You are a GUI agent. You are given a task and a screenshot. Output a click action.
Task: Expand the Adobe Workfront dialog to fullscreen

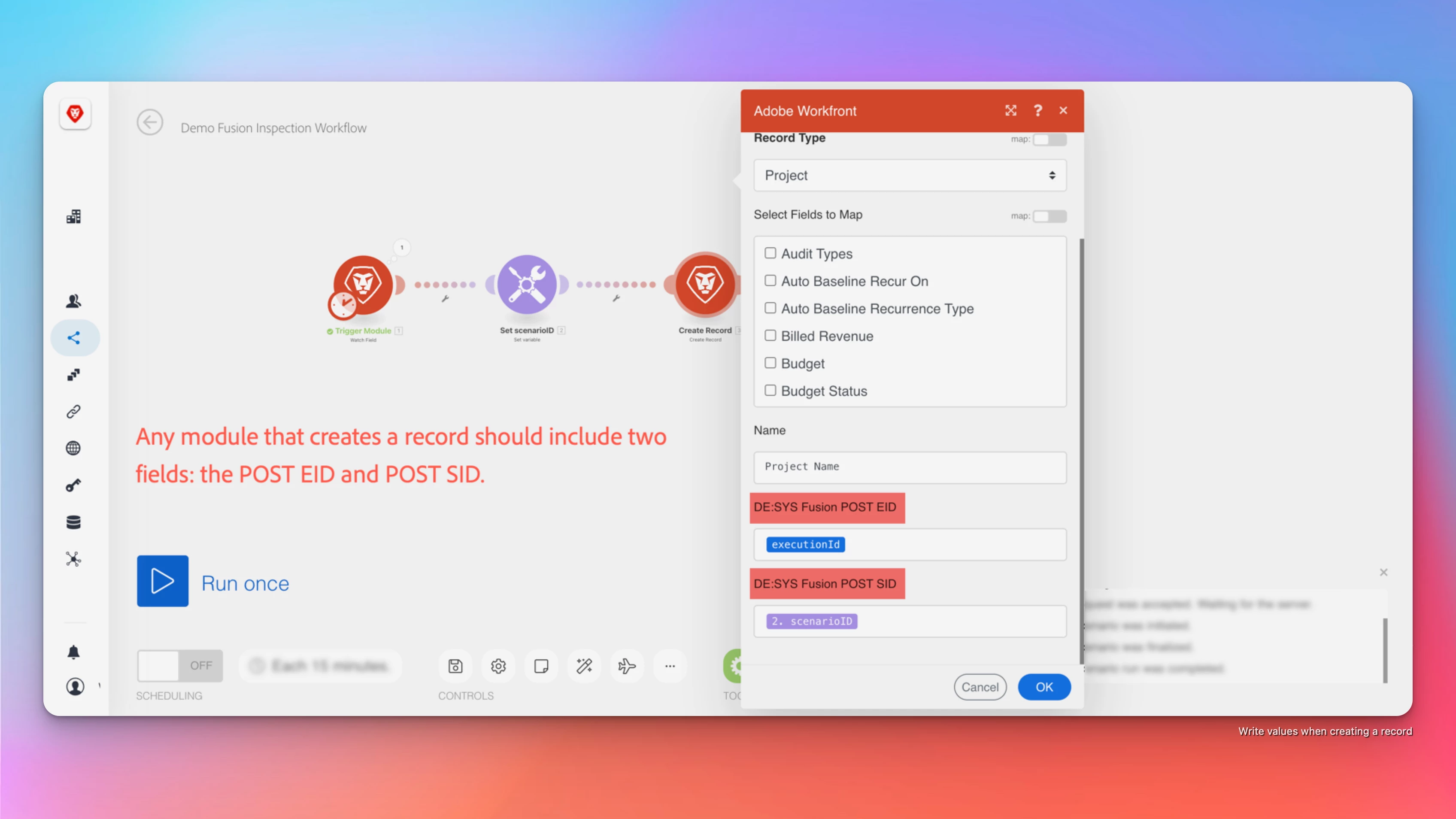click(1010, 111)
